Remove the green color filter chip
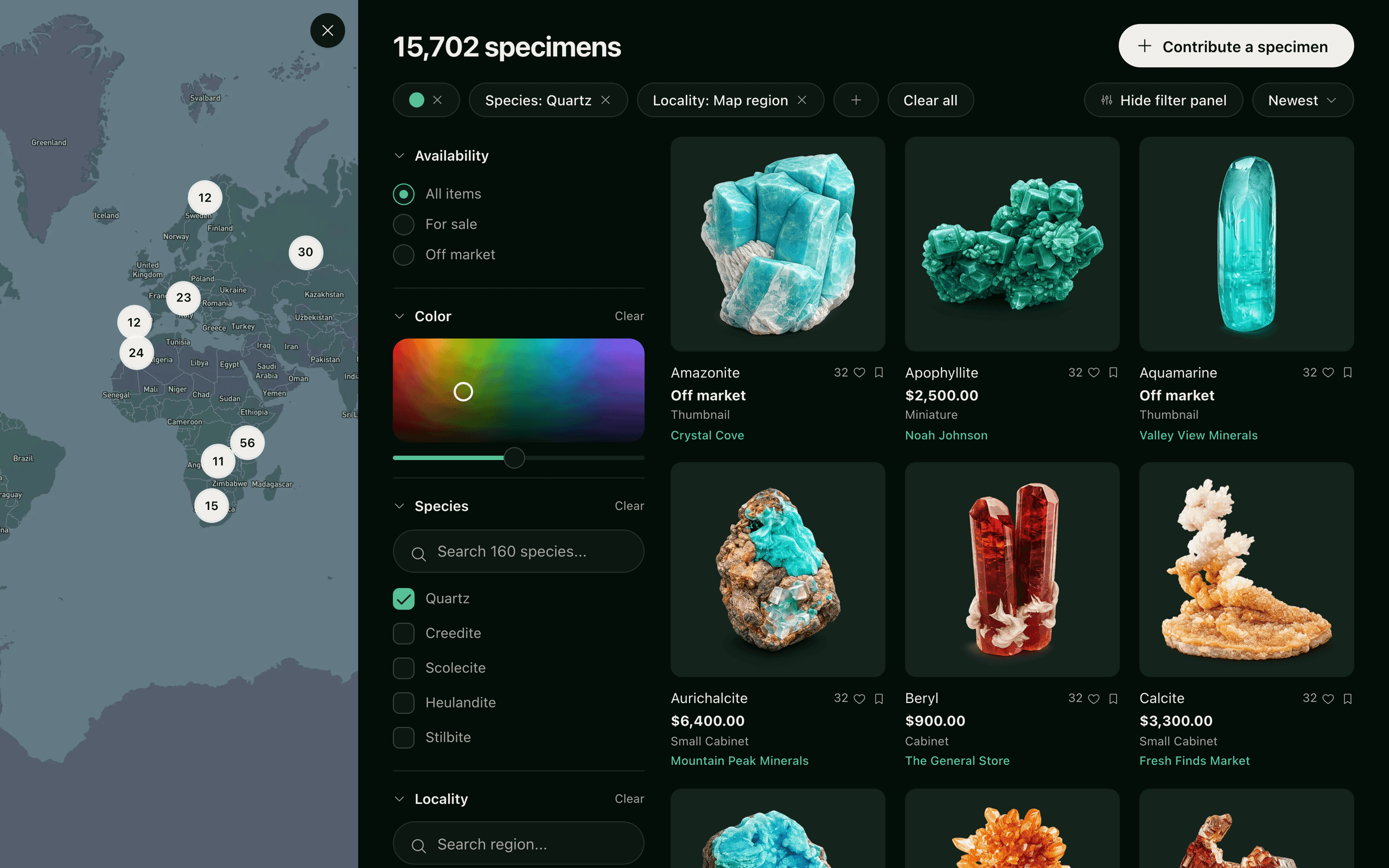Screen dimensions: 1389x868 (x=437, y=100)
